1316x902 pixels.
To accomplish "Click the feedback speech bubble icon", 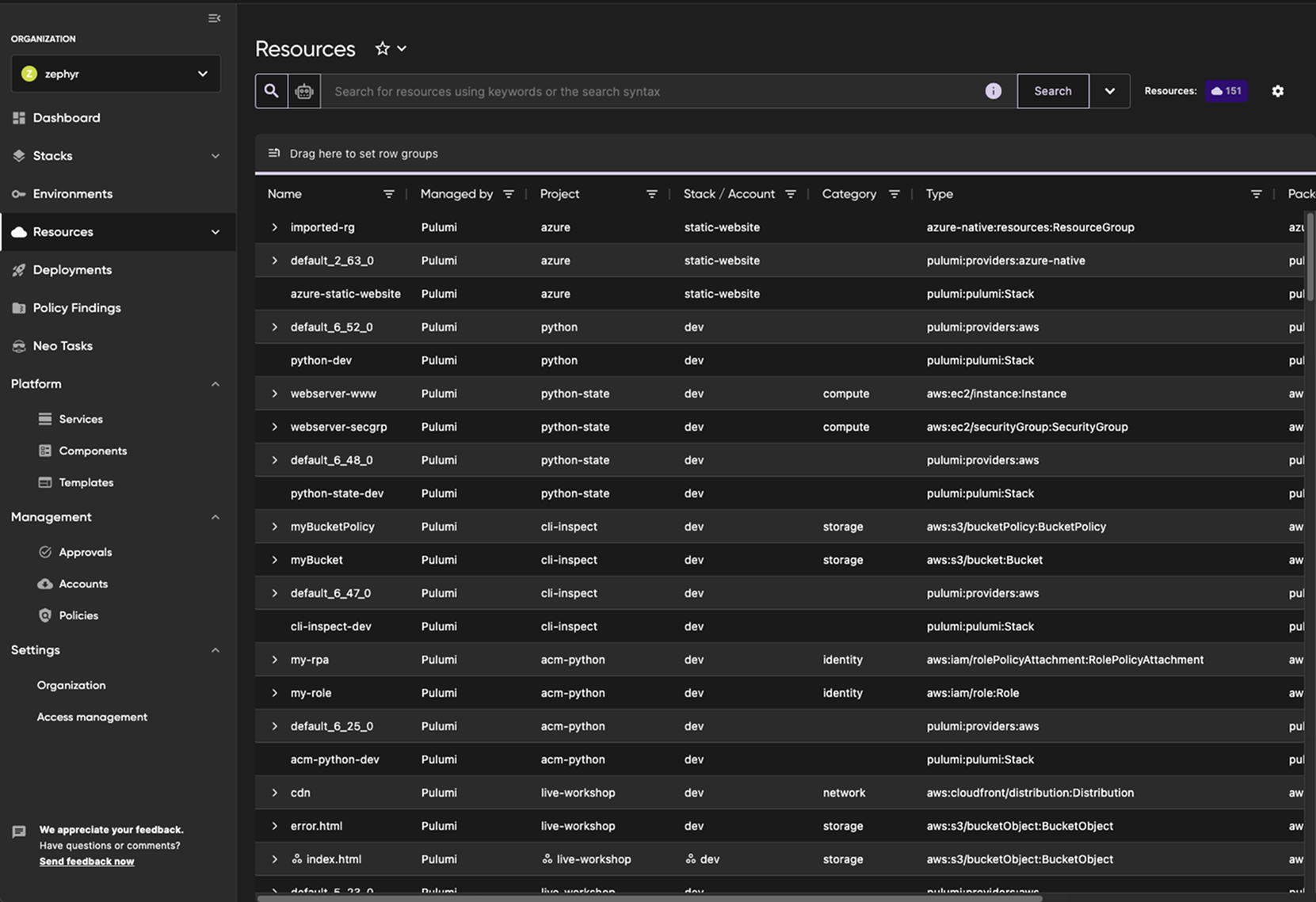I will click(x=19, y=832).
